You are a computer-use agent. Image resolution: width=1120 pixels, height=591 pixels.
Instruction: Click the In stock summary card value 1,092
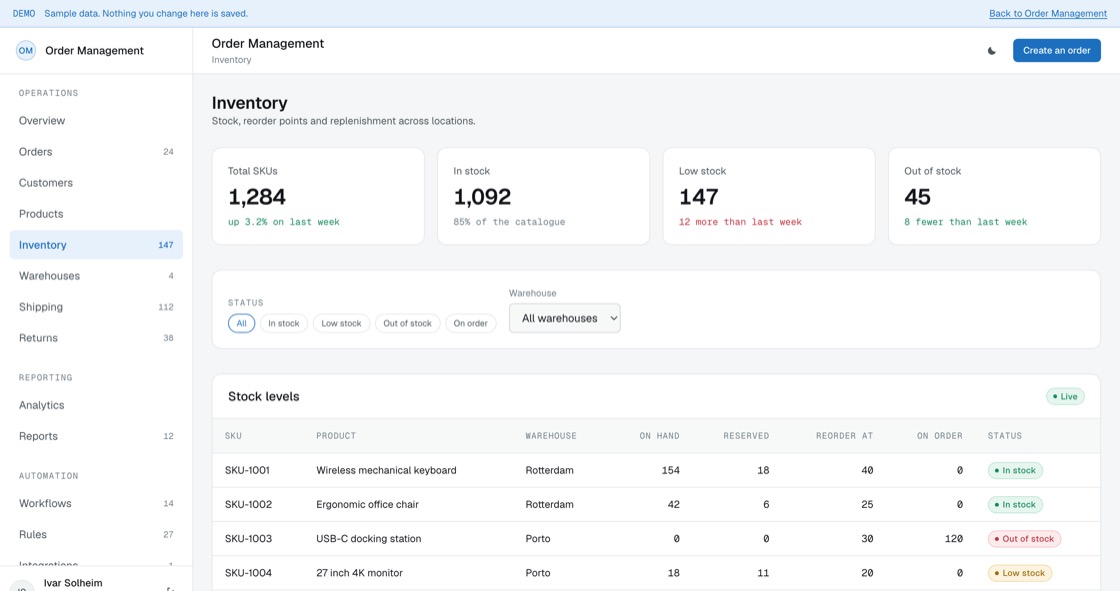tap(482, 197)
